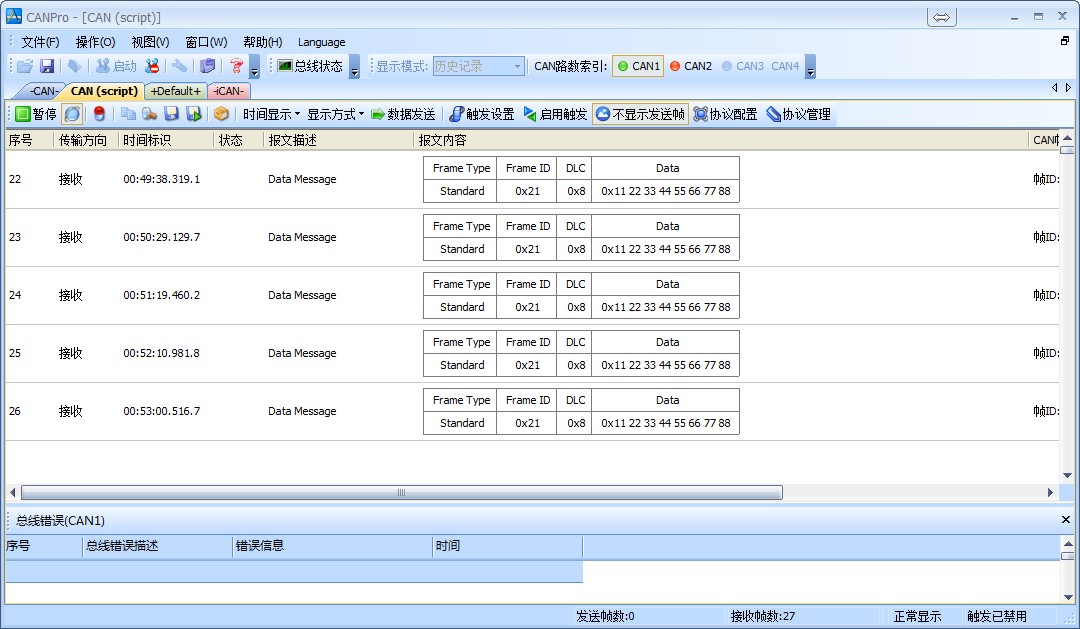Open 协议管理 protocol management
Screen dimensions: 1080x629
(x=798, y=114)
